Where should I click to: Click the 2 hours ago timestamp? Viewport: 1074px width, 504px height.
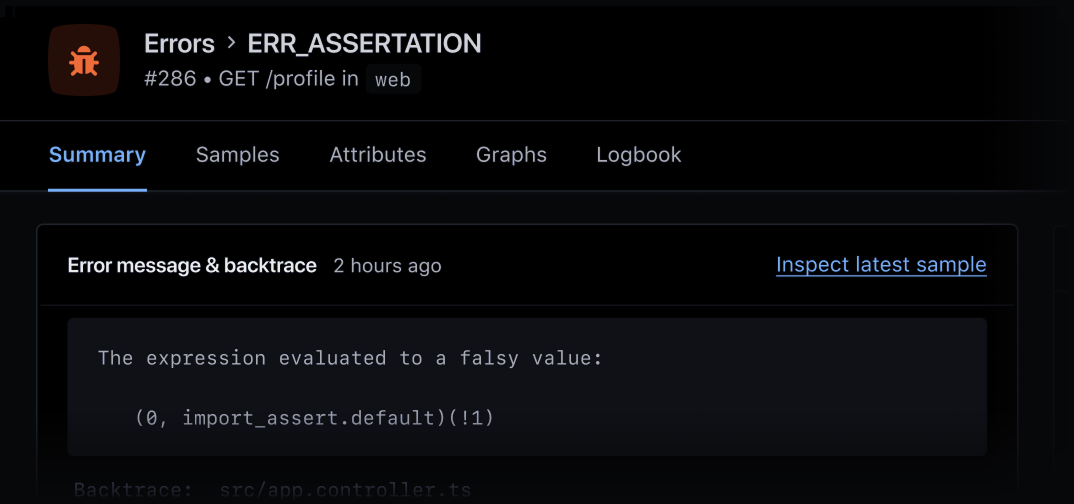pyautogui.click(x=388, y=266)
